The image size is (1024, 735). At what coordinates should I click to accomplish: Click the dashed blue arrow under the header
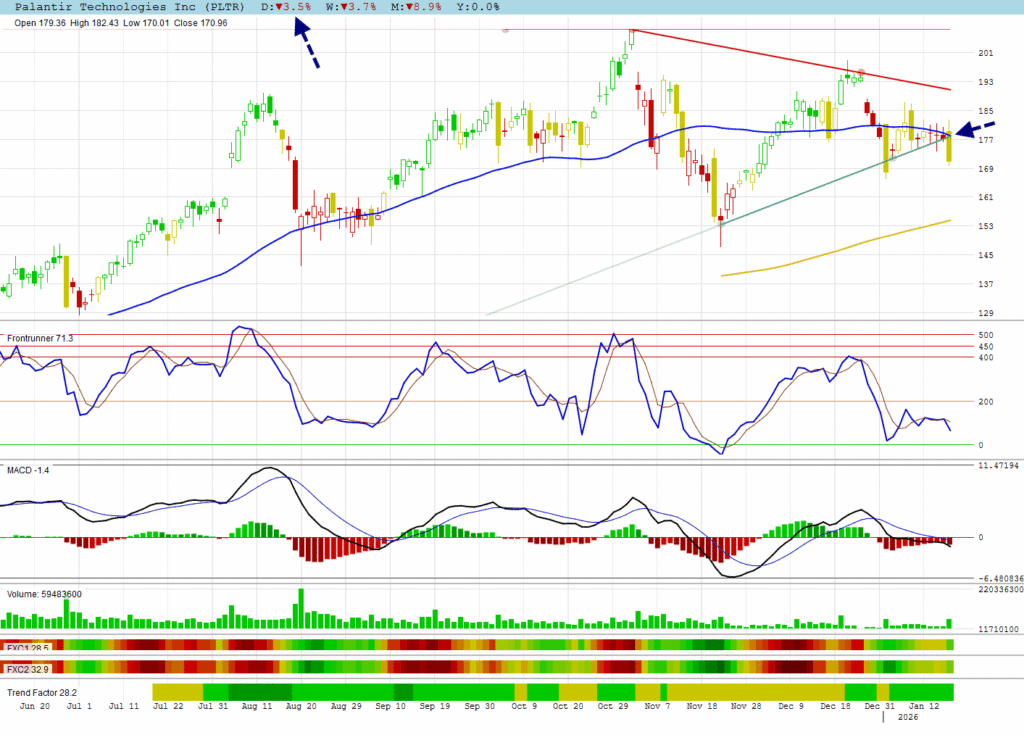pos(306,43)
